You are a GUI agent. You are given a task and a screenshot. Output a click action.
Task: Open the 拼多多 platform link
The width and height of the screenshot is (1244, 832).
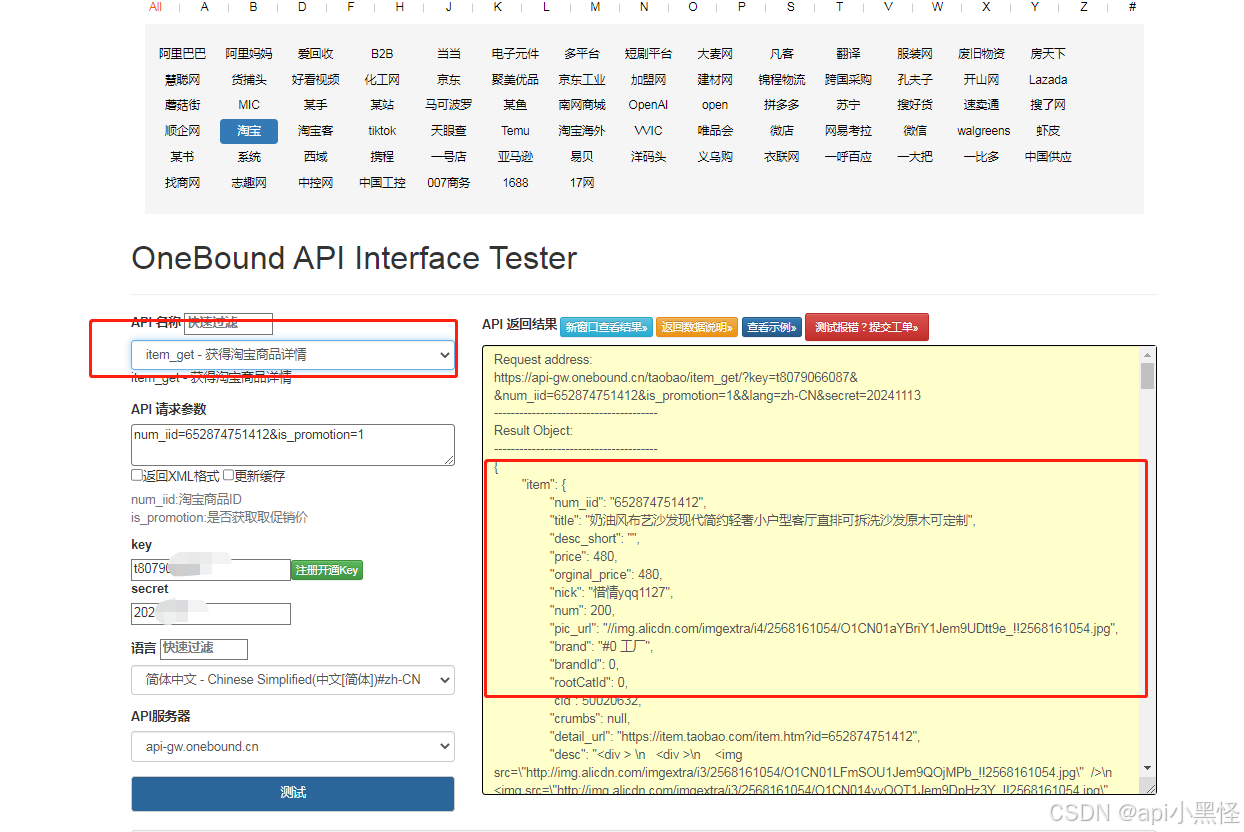pyautogui.click(x=782, y=105)
